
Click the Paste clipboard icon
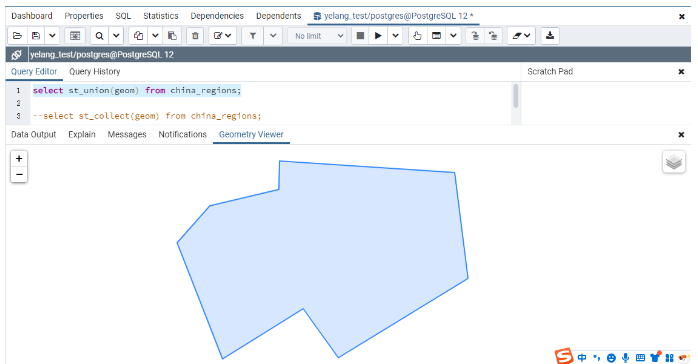point(172,36)
